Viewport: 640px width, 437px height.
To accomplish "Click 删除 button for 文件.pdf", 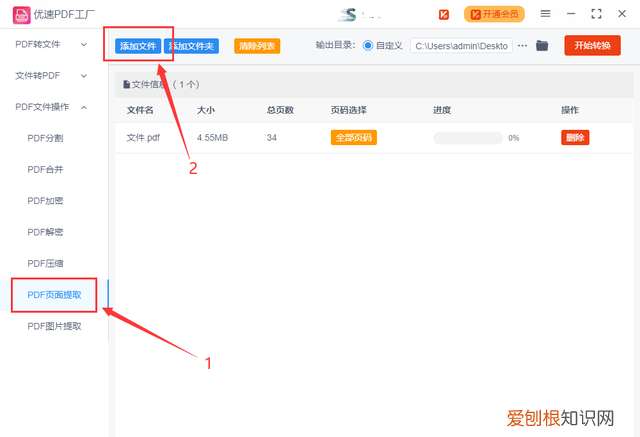I will pos(575,138).
